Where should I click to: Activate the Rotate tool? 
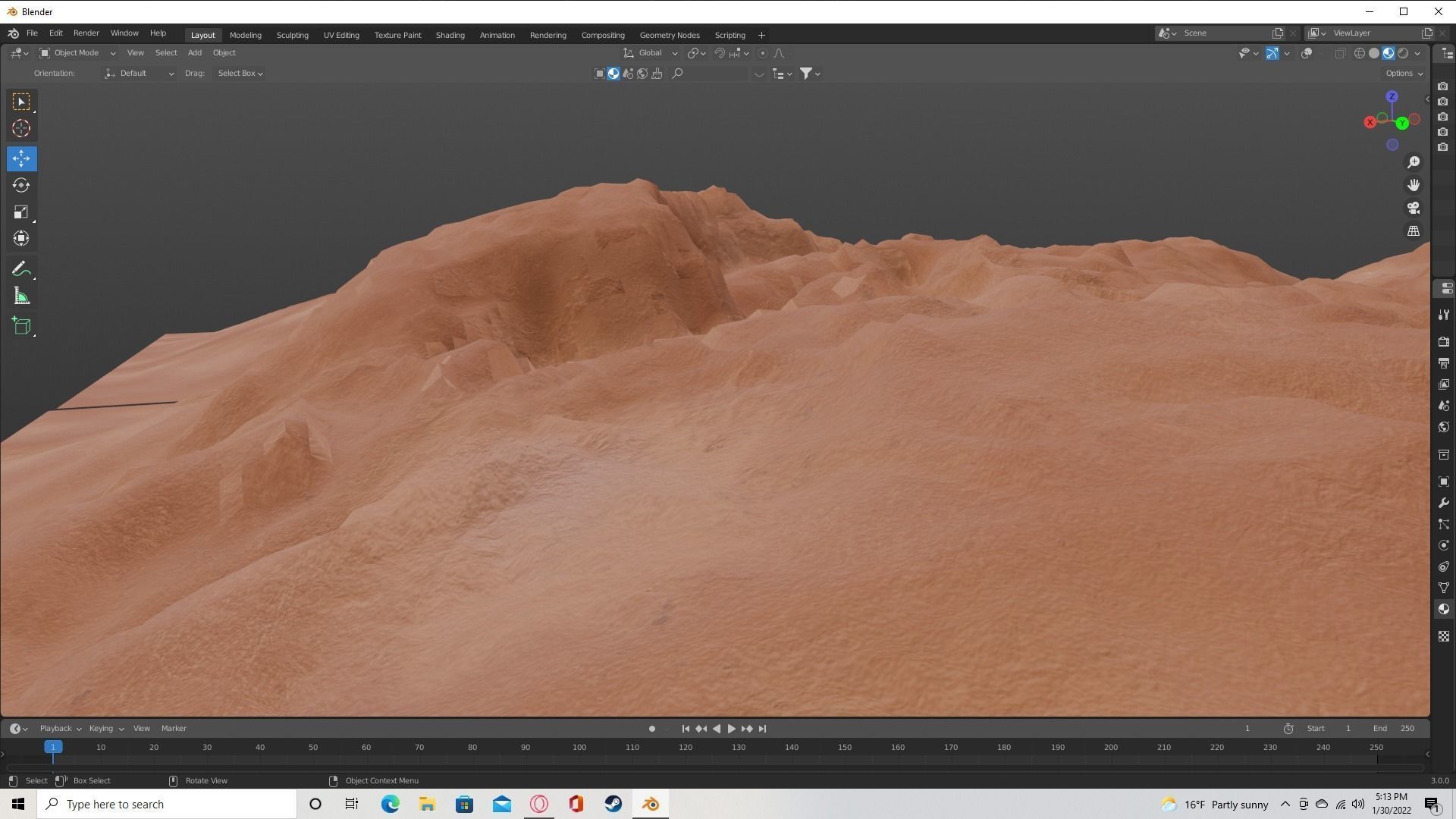point(21,185)
